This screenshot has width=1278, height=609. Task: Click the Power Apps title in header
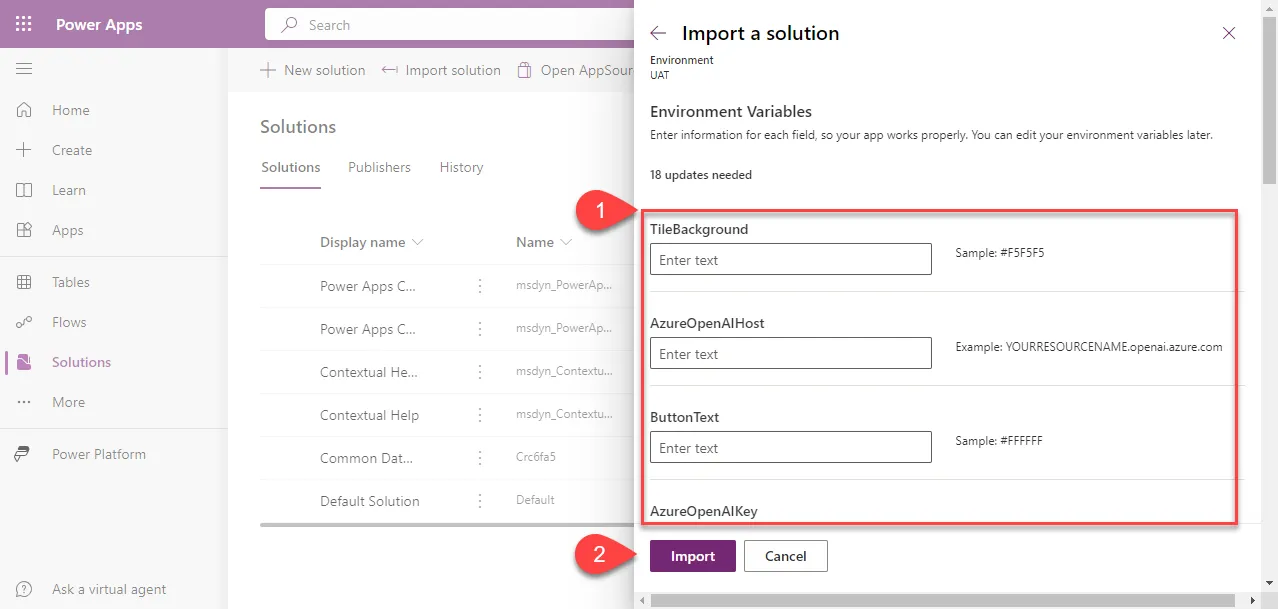[x=99, y=25]
